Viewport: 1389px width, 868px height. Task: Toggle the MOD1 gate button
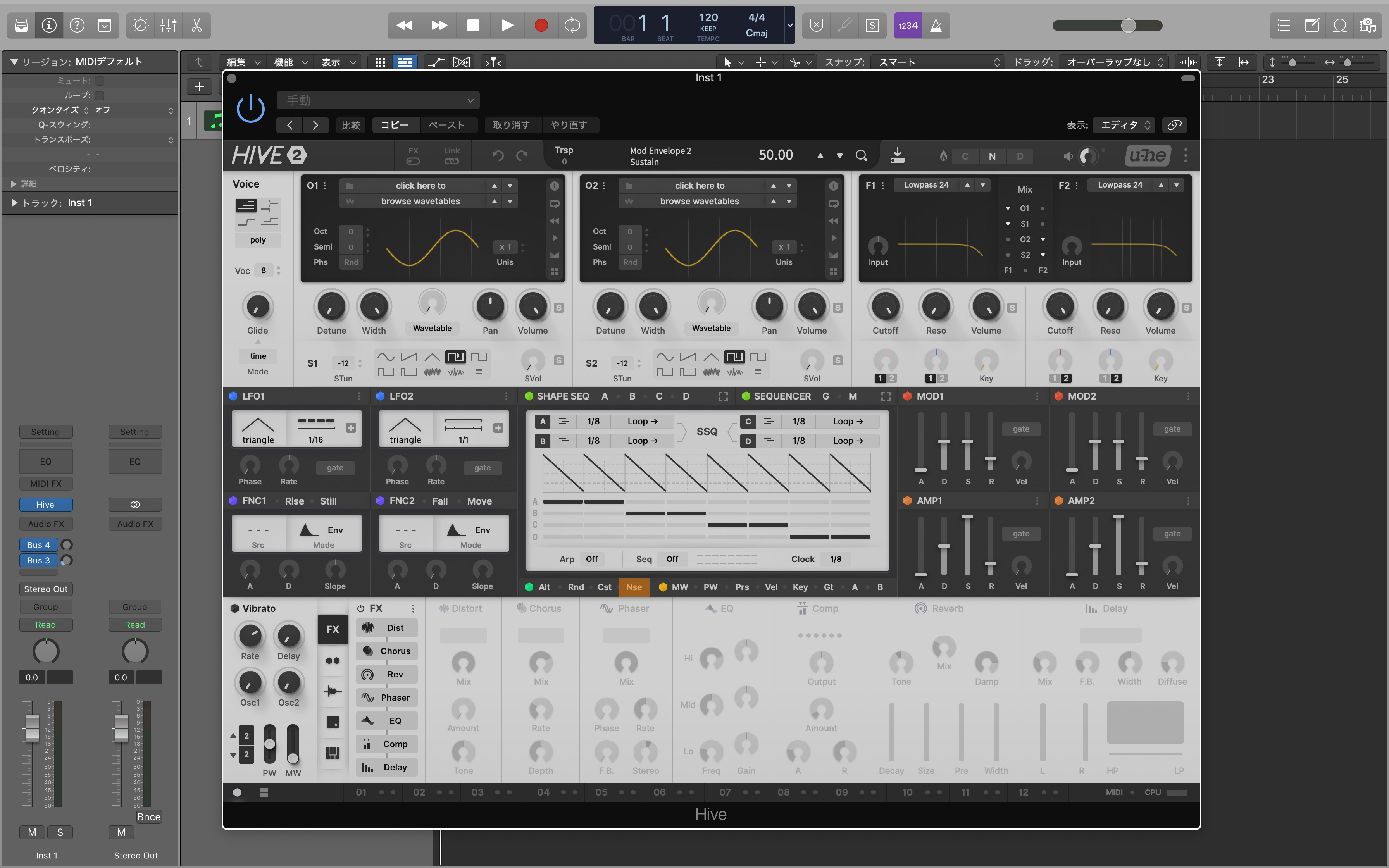[x=1021, y=429]
